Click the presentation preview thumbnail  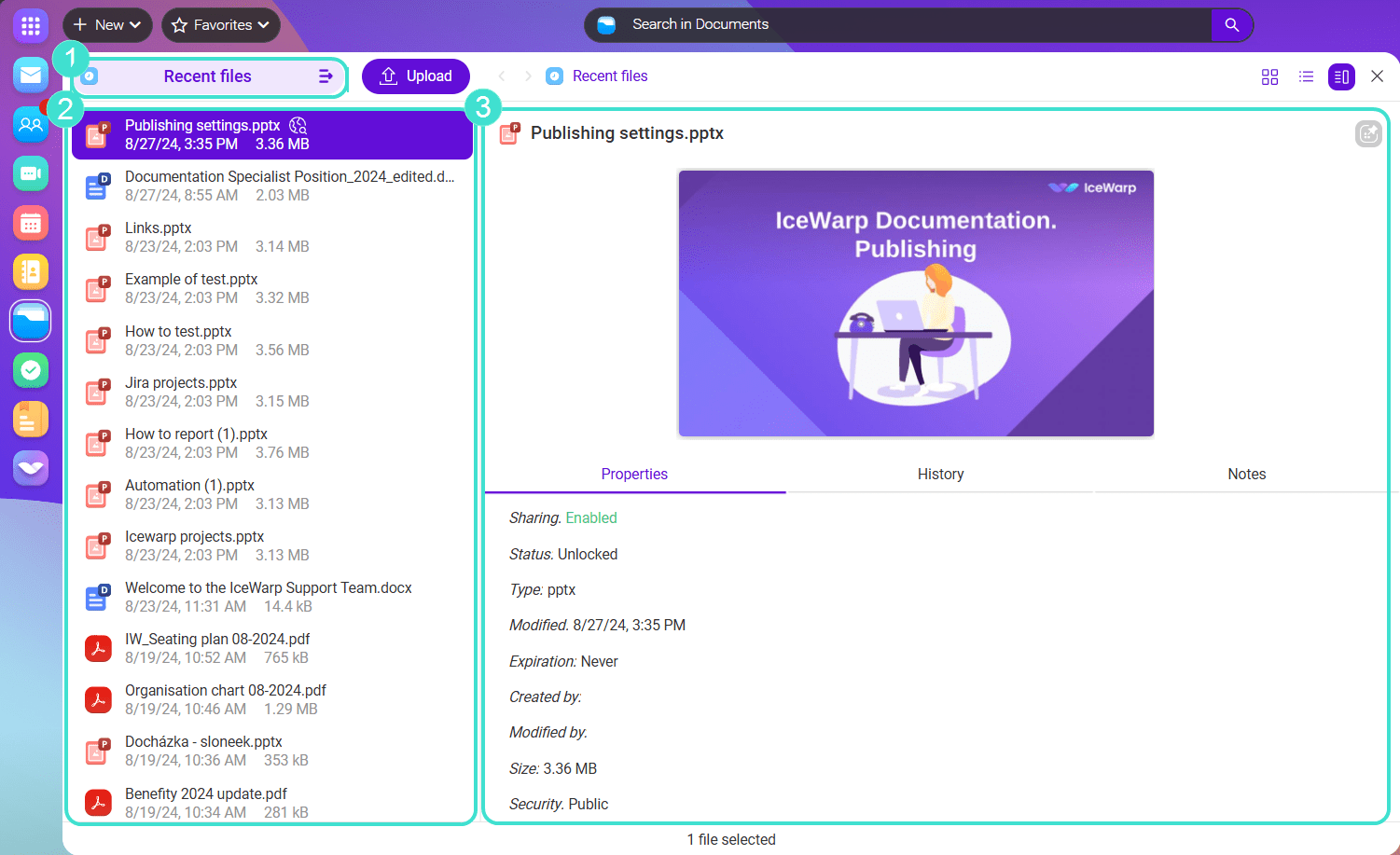pyautogui.click(x=916, y=303)
